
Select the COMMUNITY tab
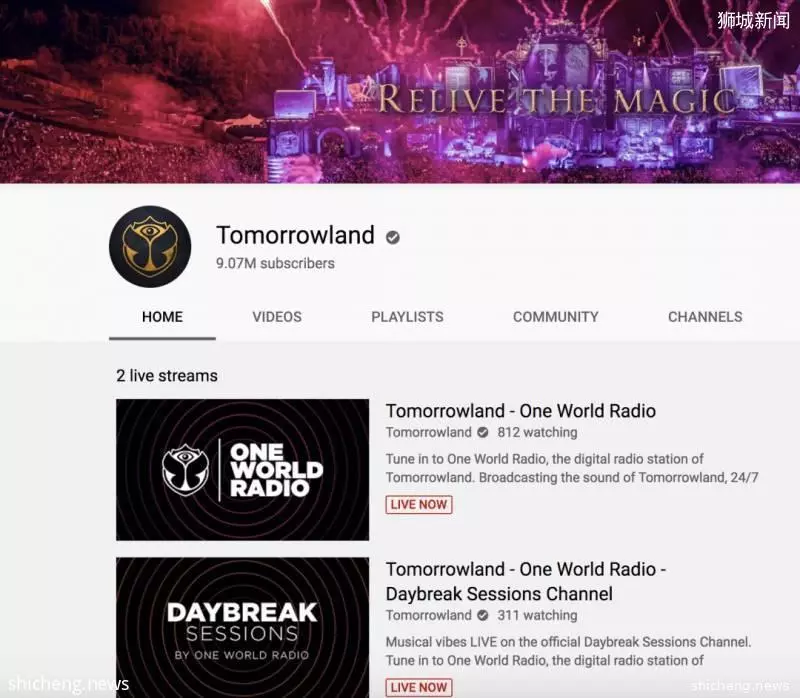click(x=556, y=317)
